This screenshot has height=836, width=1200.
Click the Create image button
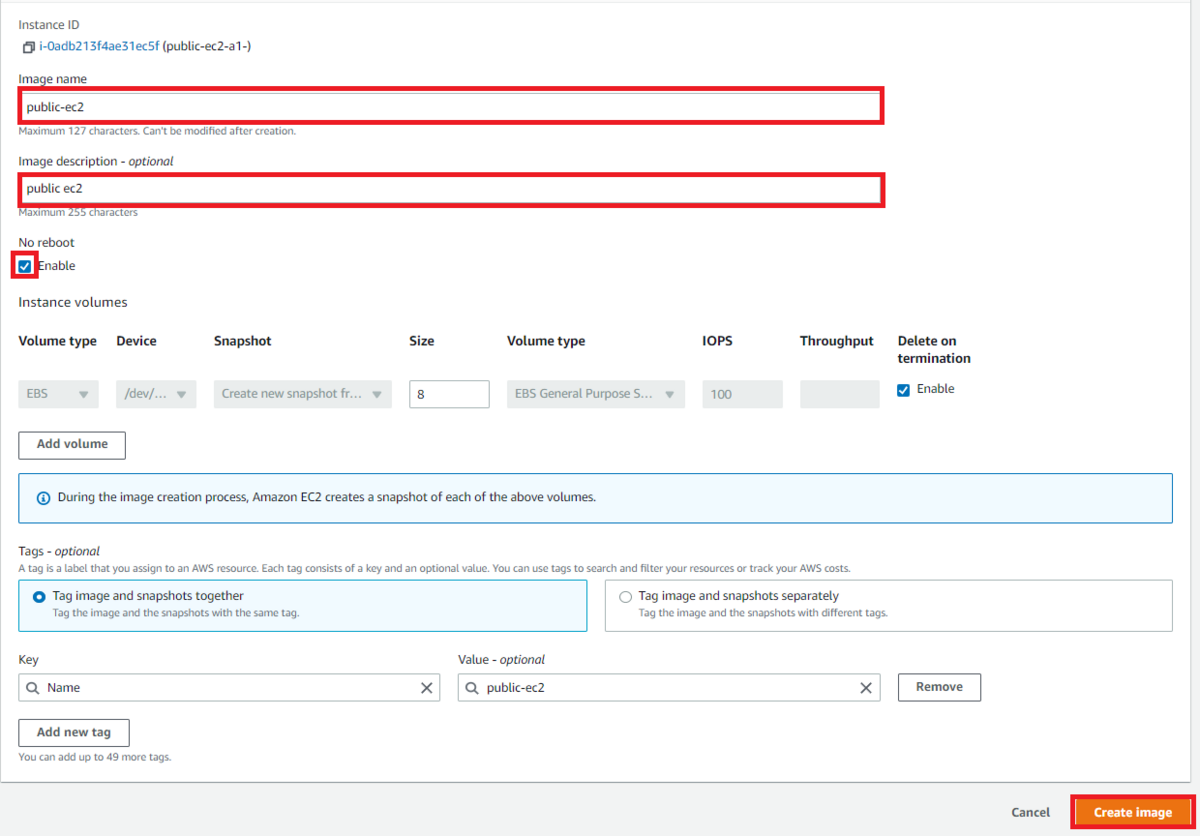[x=1133, y=812]
